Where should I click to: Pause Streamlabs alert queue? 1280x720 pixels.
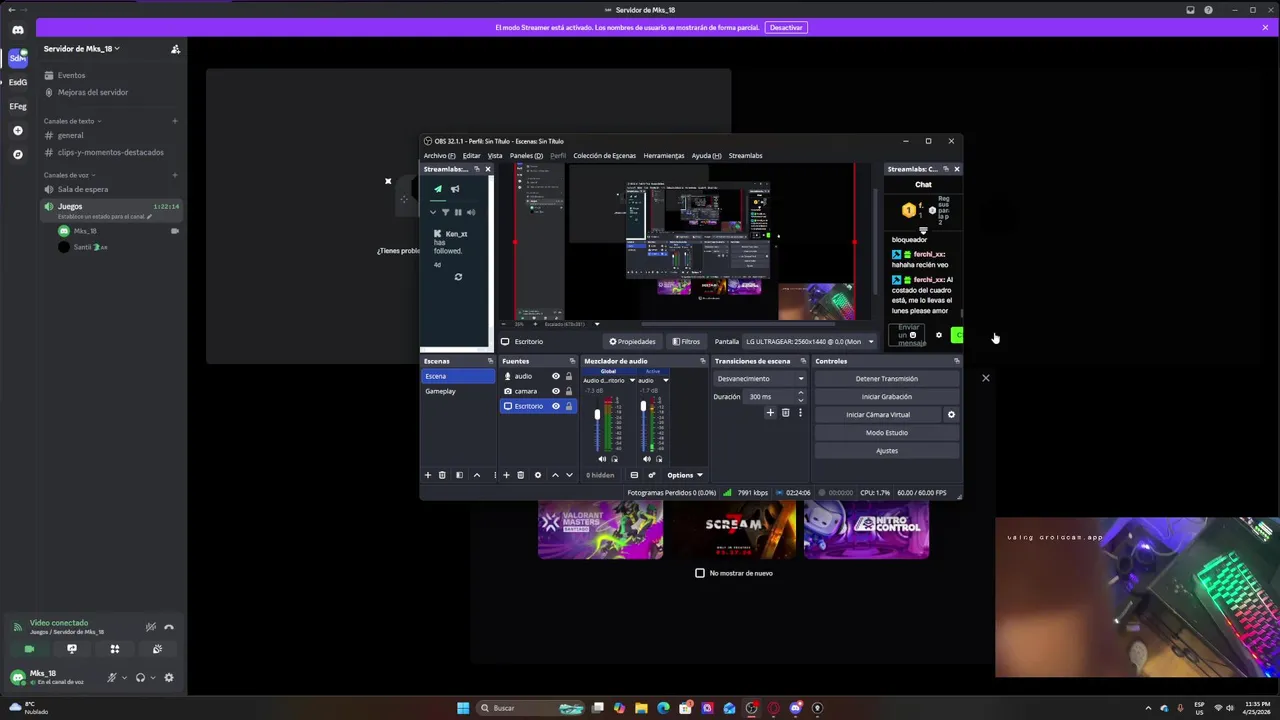click(x=458, y=212)
